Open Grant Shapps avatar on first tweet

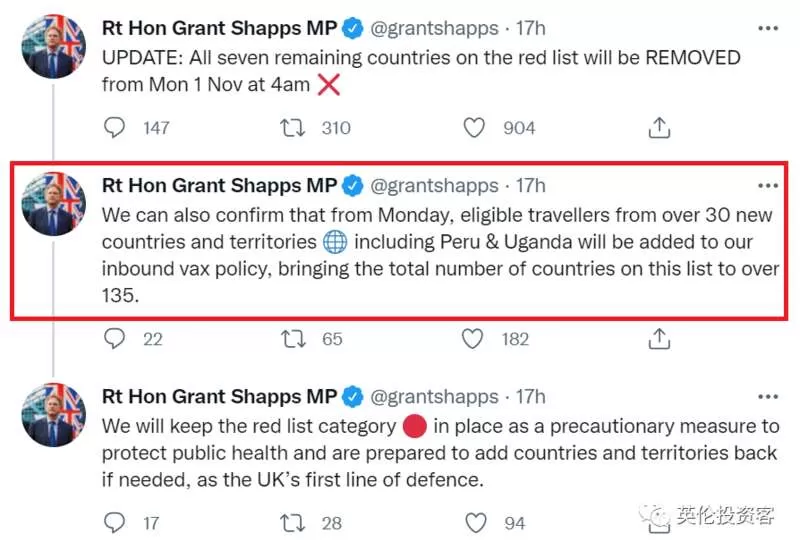coord(54,46)
